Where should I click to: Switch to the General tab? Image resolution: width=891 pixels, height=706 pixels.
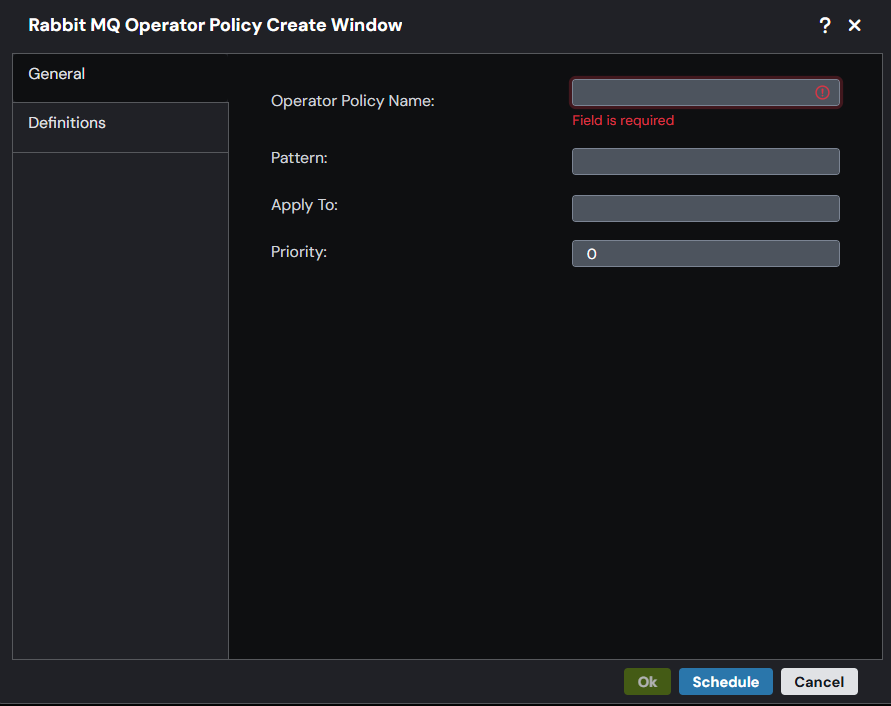point(120,78)
